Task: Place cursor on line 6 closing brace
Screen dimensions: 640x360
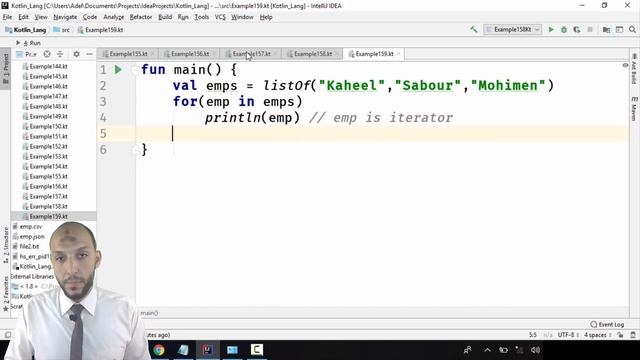Action: [144, 150]
